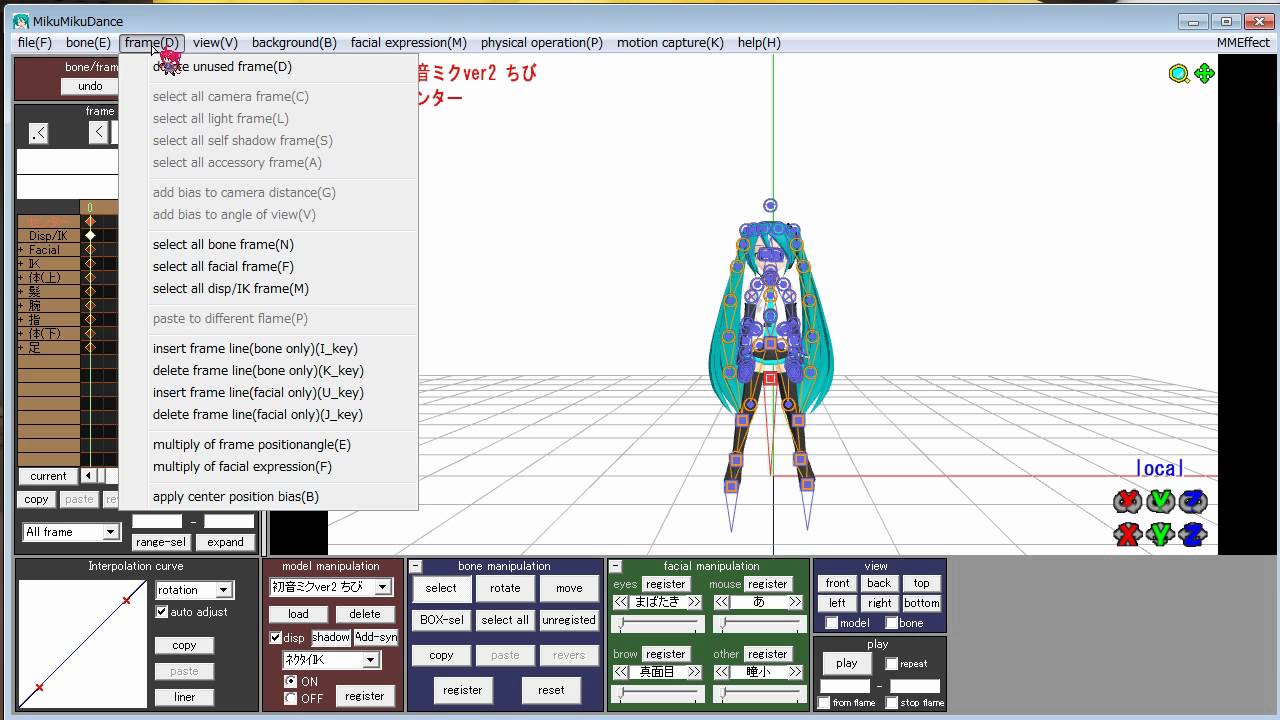Jump to first frame button
The height and width of the screenshot is (720, 1280).
click(x=38, y=133)
